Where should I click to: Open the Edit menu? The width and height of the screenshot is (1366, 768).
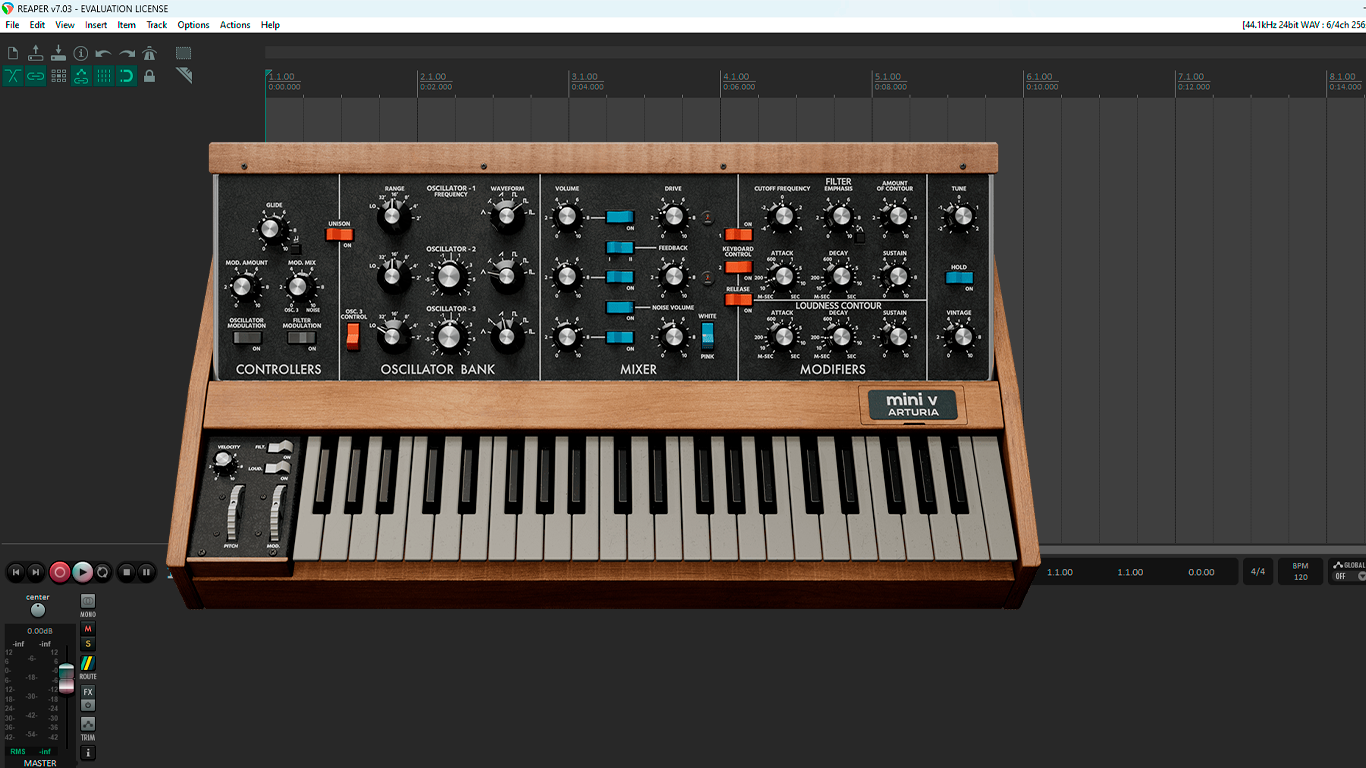coord(37,25)
